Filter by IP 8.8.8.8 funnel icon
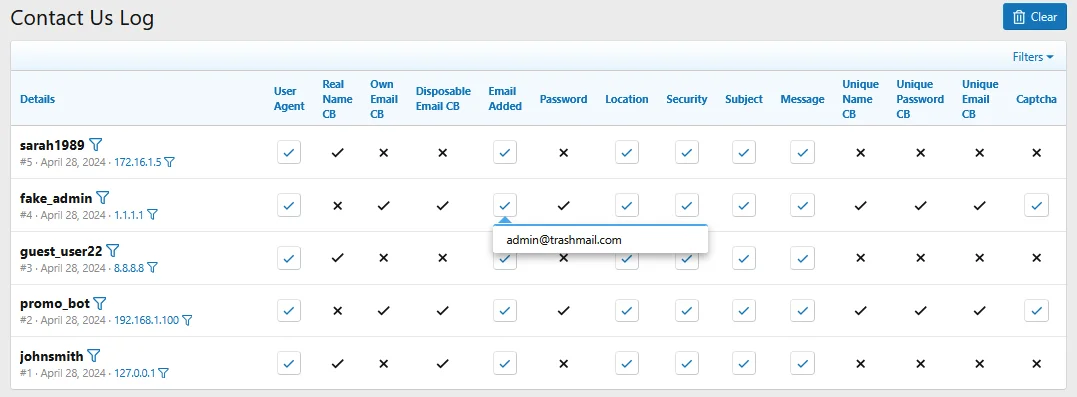Screen dimensions: 1077x397 tap(152, 268)
